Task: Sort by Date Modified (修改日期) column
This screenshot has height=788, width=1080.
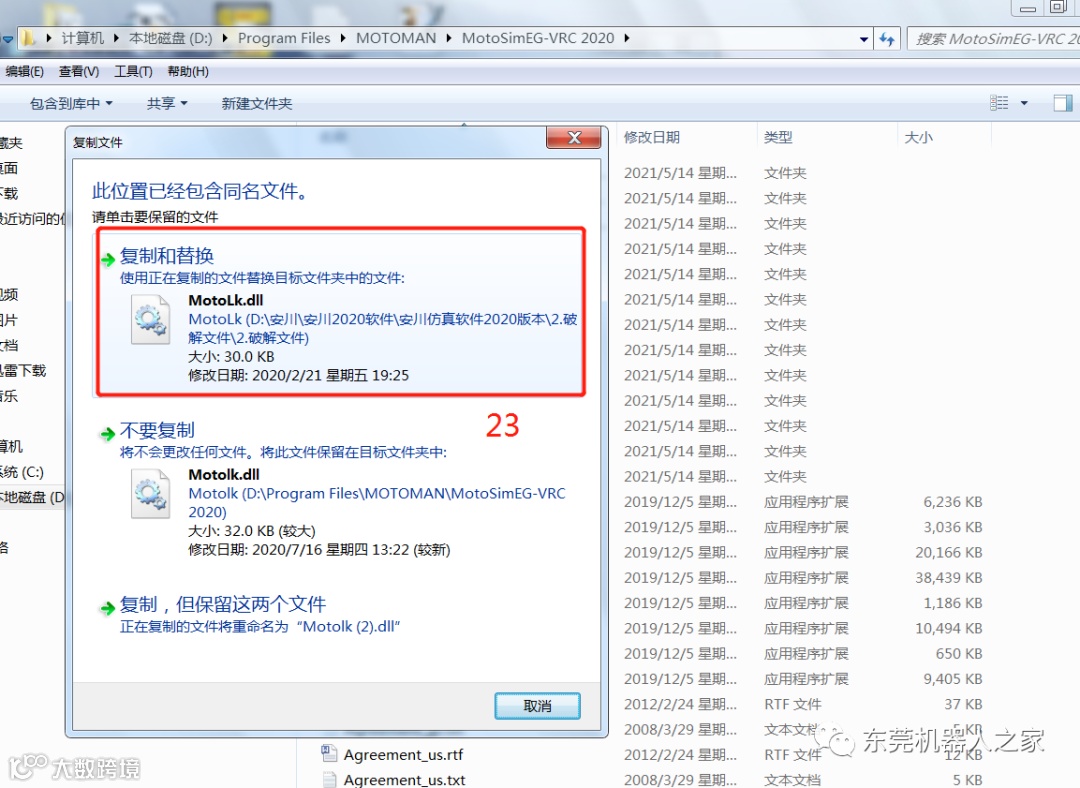Action: coord(652,137)
